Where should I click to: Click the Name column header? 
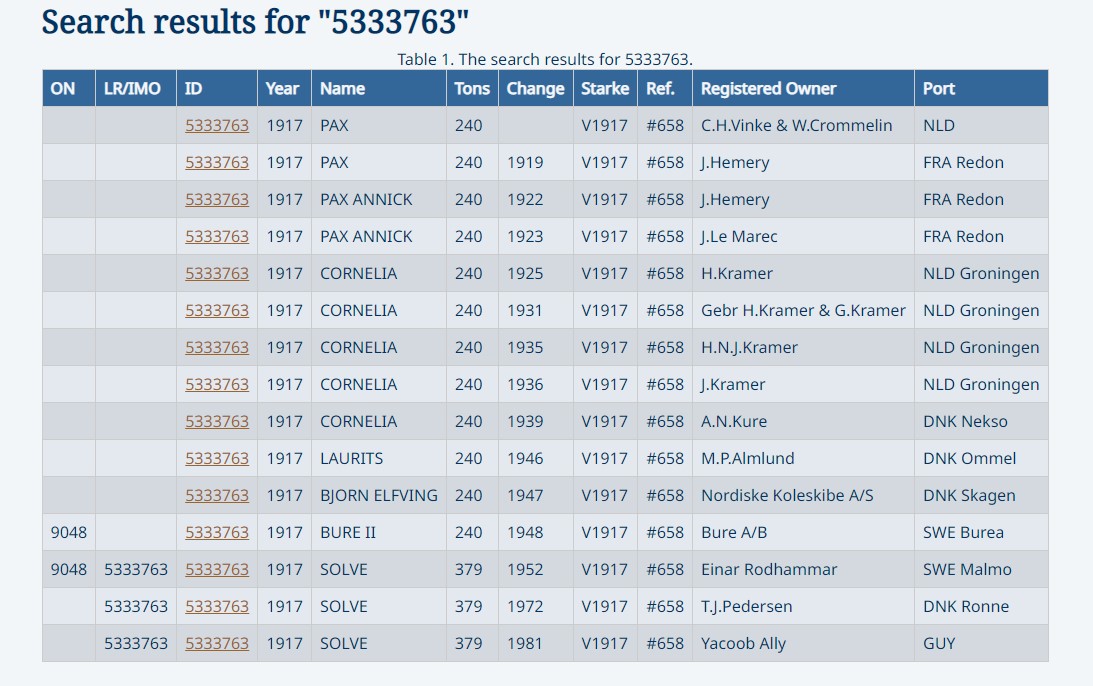(379, 89)
